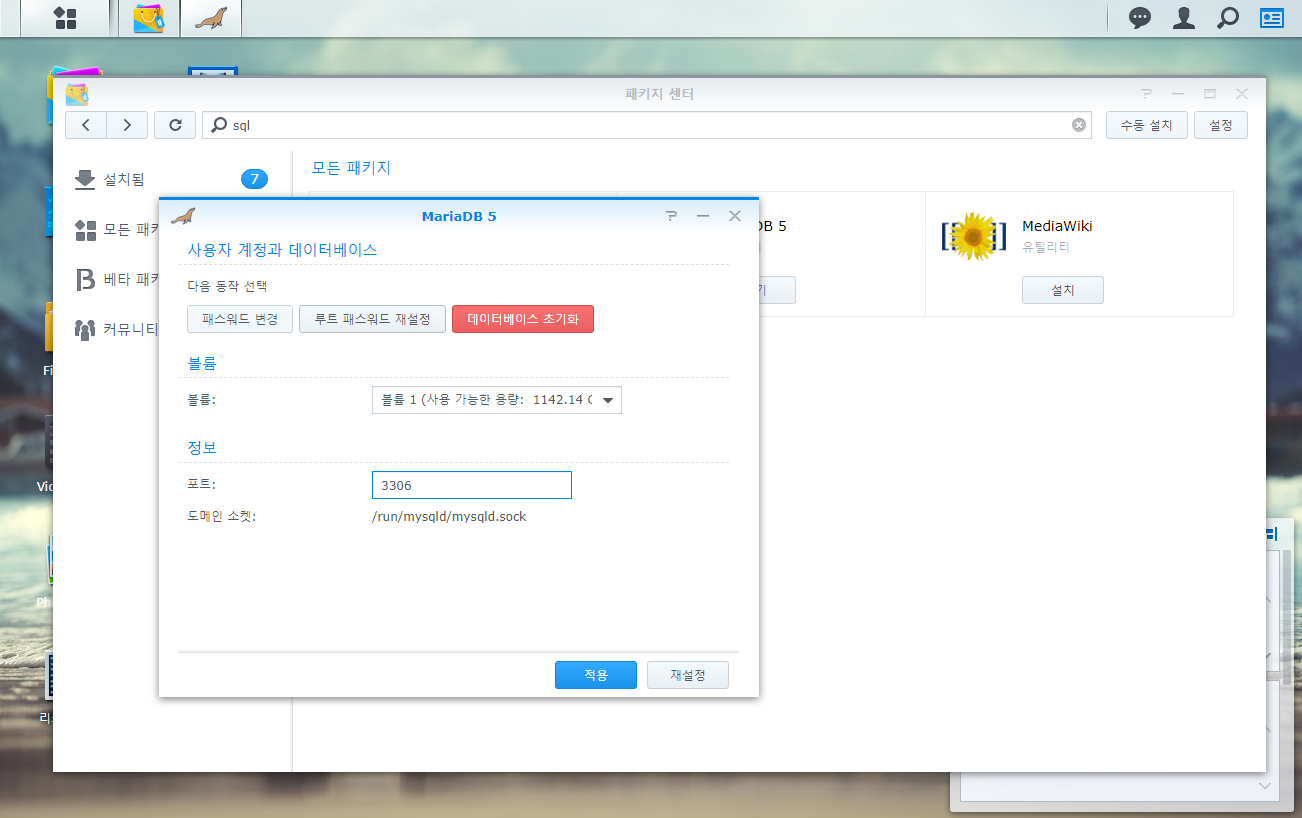Open the MediaWiki package title

pos(1056,226)
